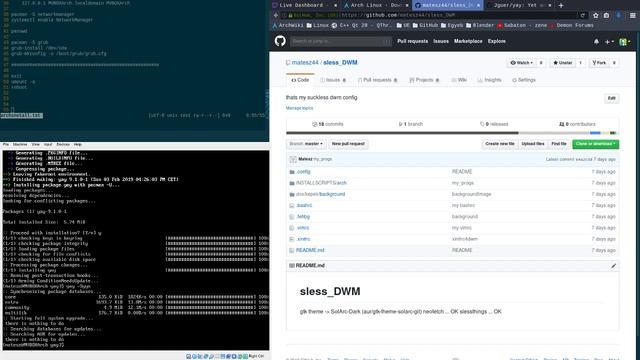Reload the page from the address bar
Viewport: 640px width, 360px height.
[582, 16]
